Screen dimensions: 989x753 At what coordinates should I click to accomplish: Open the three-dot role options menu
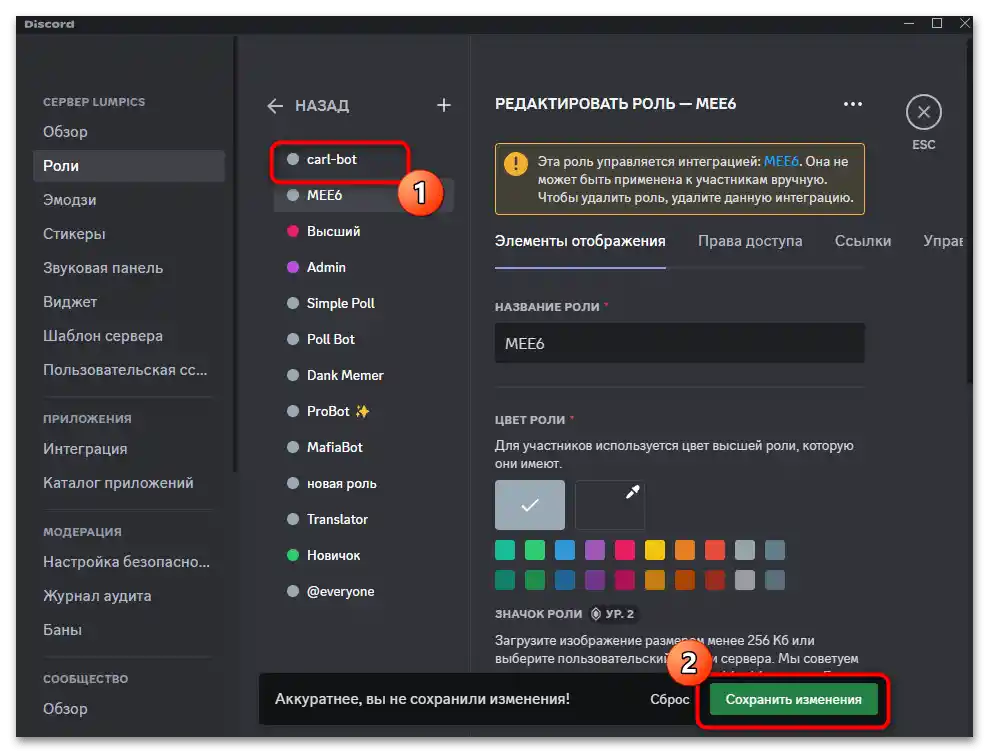(852, 103)
